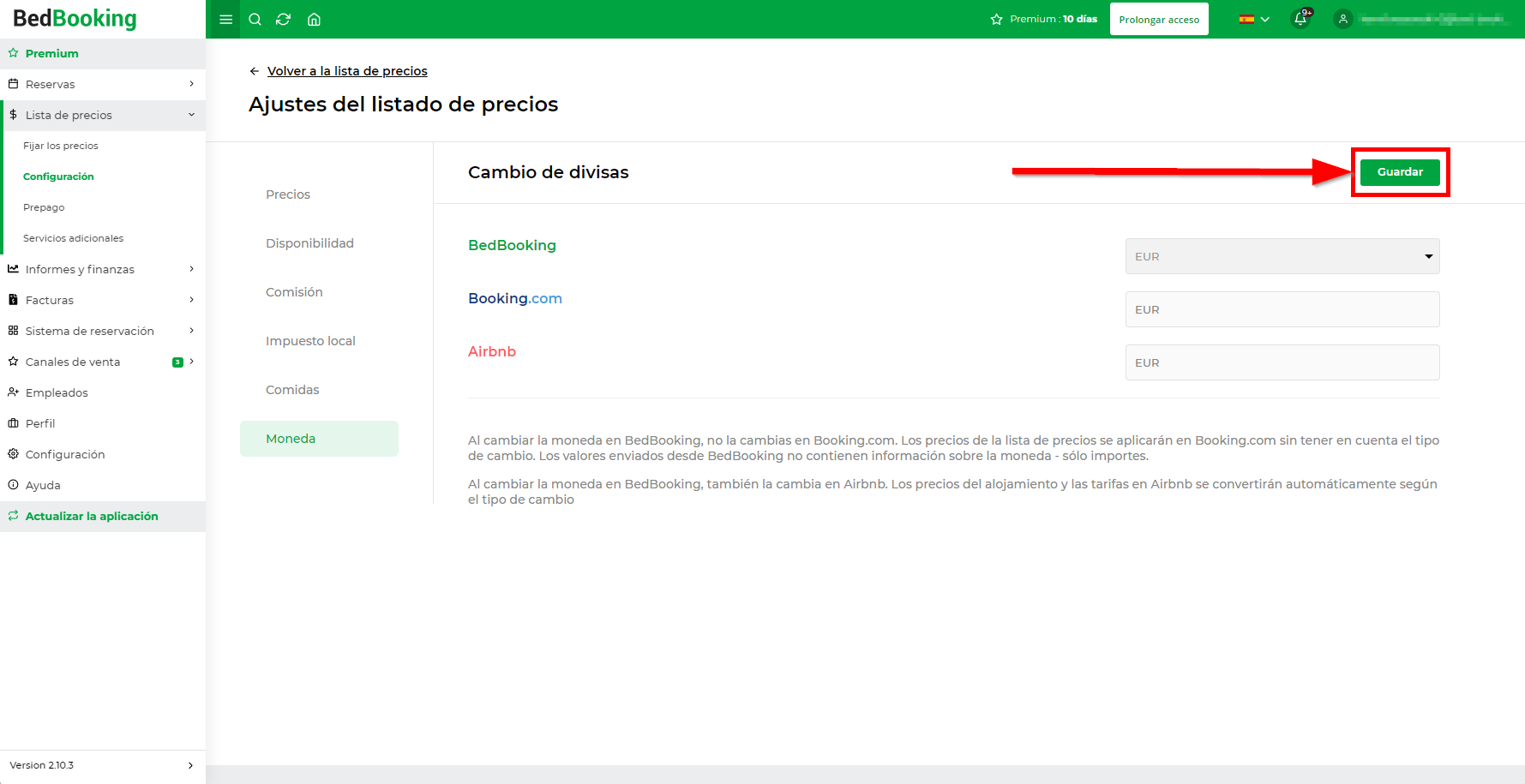Screen dimensions: 1525x784
Task: Open the Comidas settings tab
Action: pyautogui.click(x=292, y=390)
